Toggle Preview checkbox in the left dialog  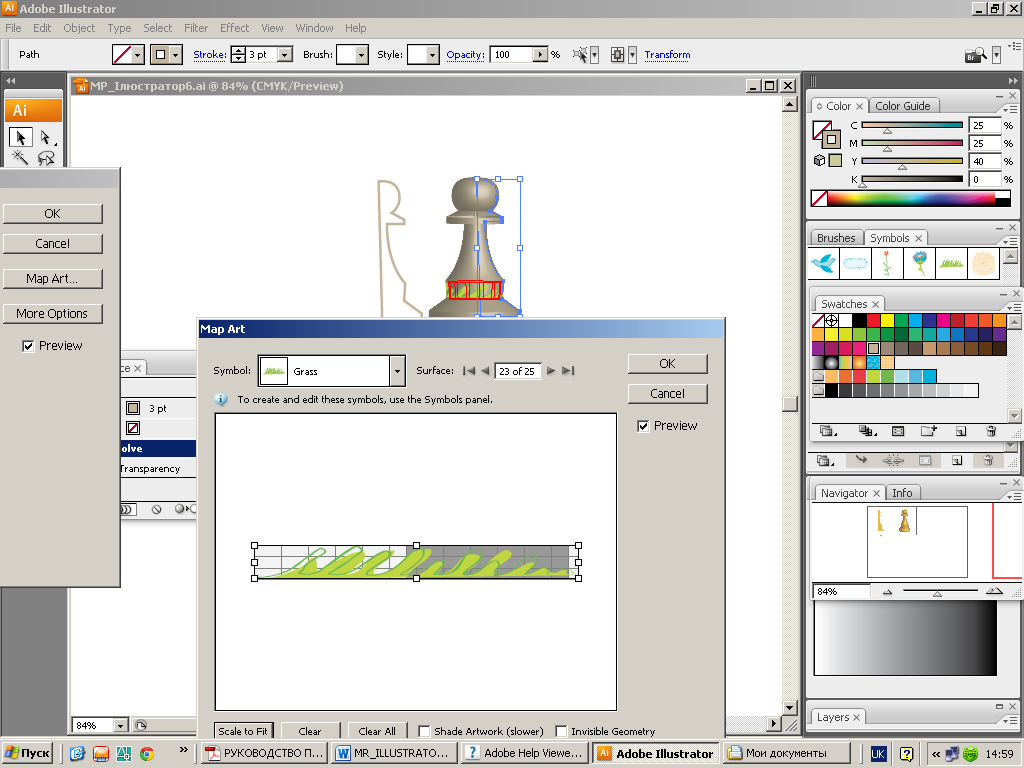point(28,346)
